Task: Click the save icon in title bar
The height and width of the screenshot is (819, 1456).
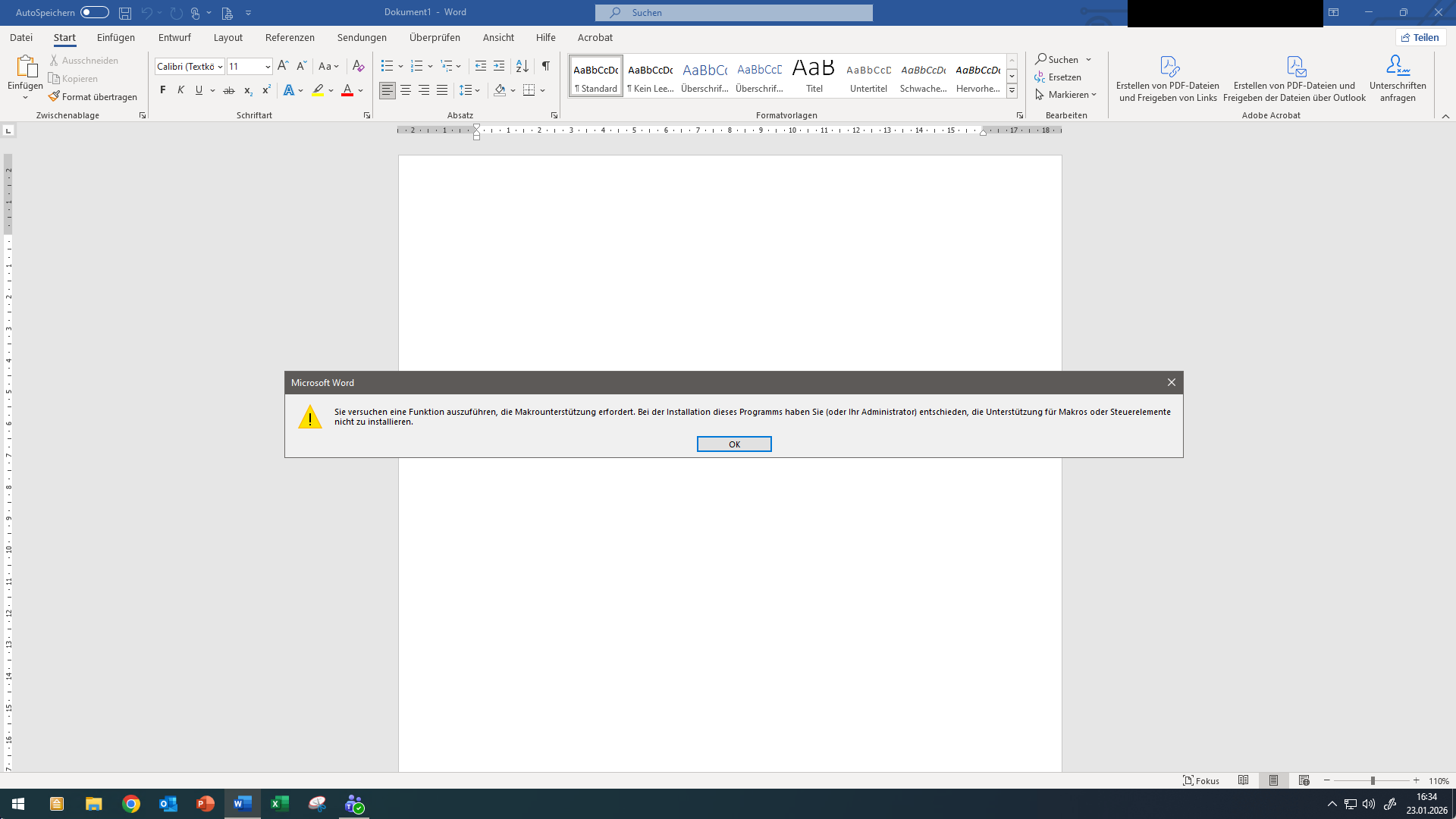Action: tap(125, 13)
